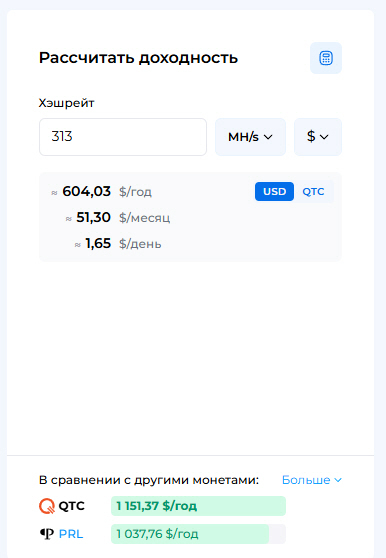
Task: Open the PRL coin link
Action: tap(71, 534)
